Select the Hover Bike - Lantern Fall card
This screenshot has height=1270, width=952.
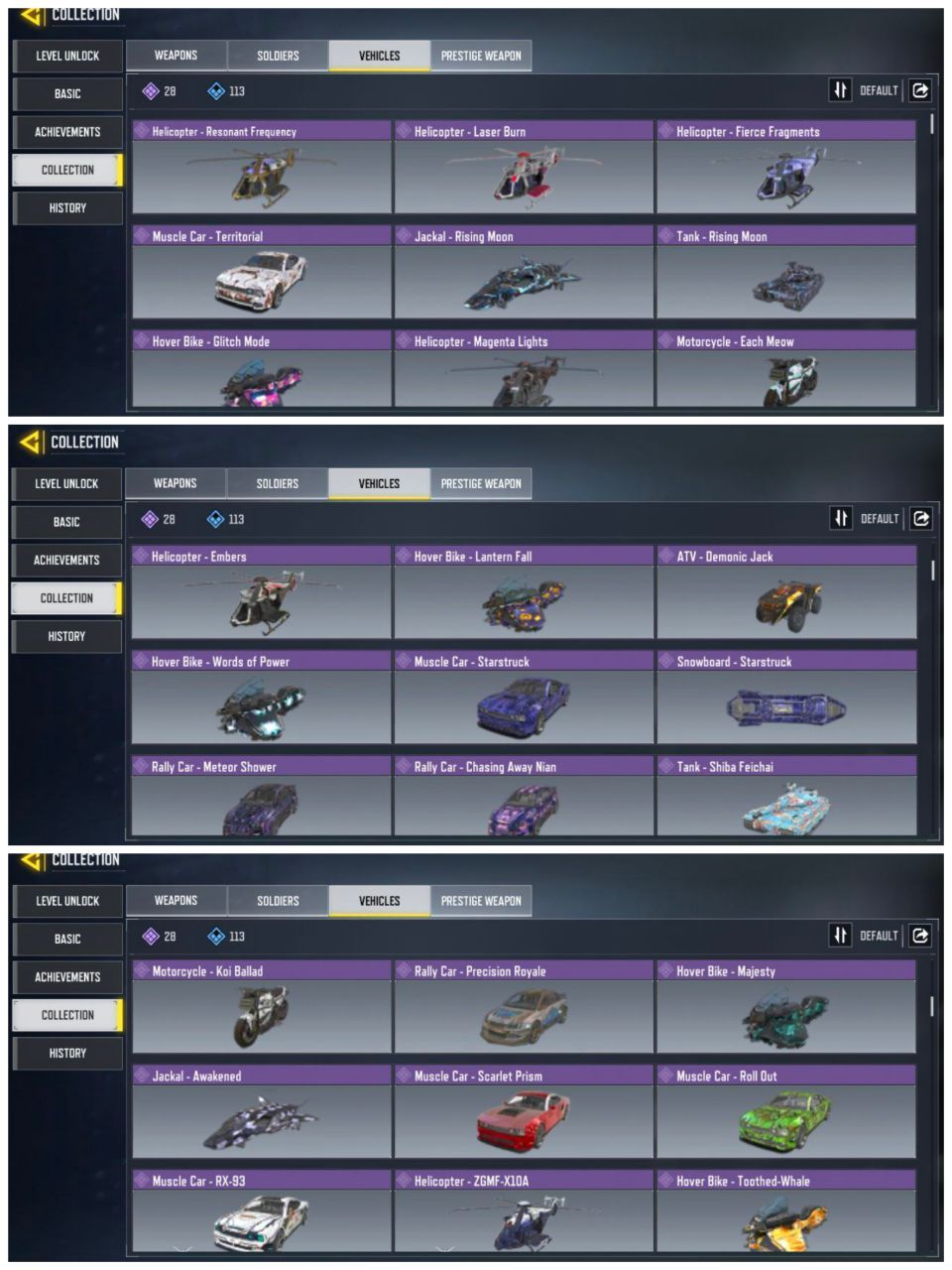(524, 592)
